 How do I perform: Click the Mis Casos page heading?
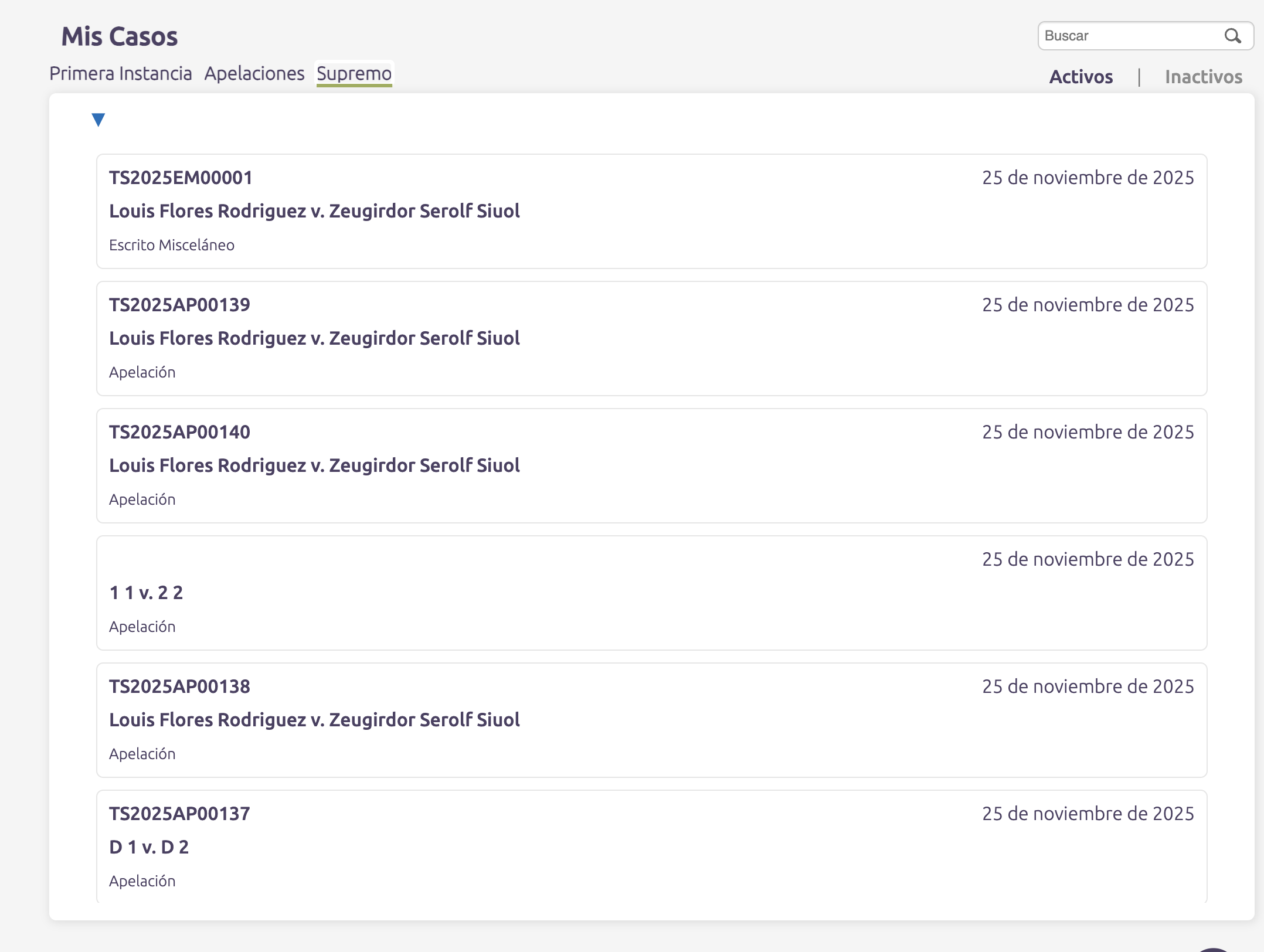point(120,36)
